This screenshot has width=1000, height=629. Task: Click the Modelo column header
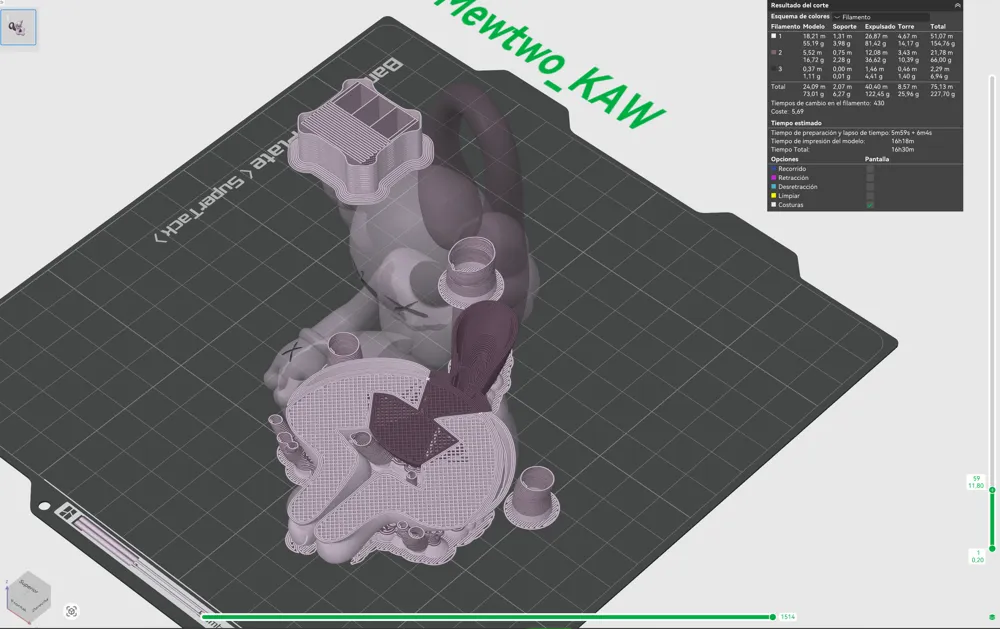click(813, 27)
